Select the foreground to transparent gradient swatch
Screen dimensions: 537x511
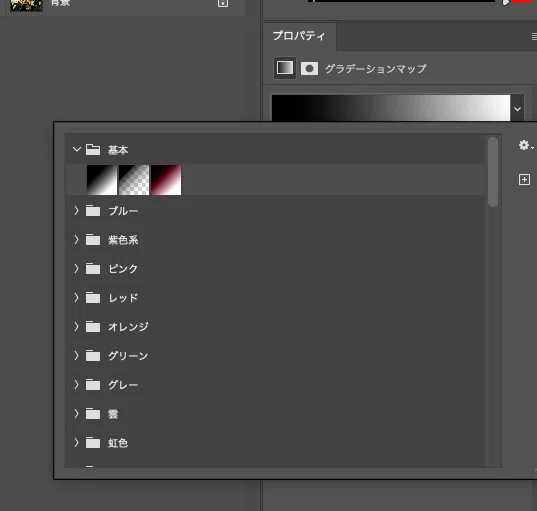pyautogui.click(x=134, y=180)
